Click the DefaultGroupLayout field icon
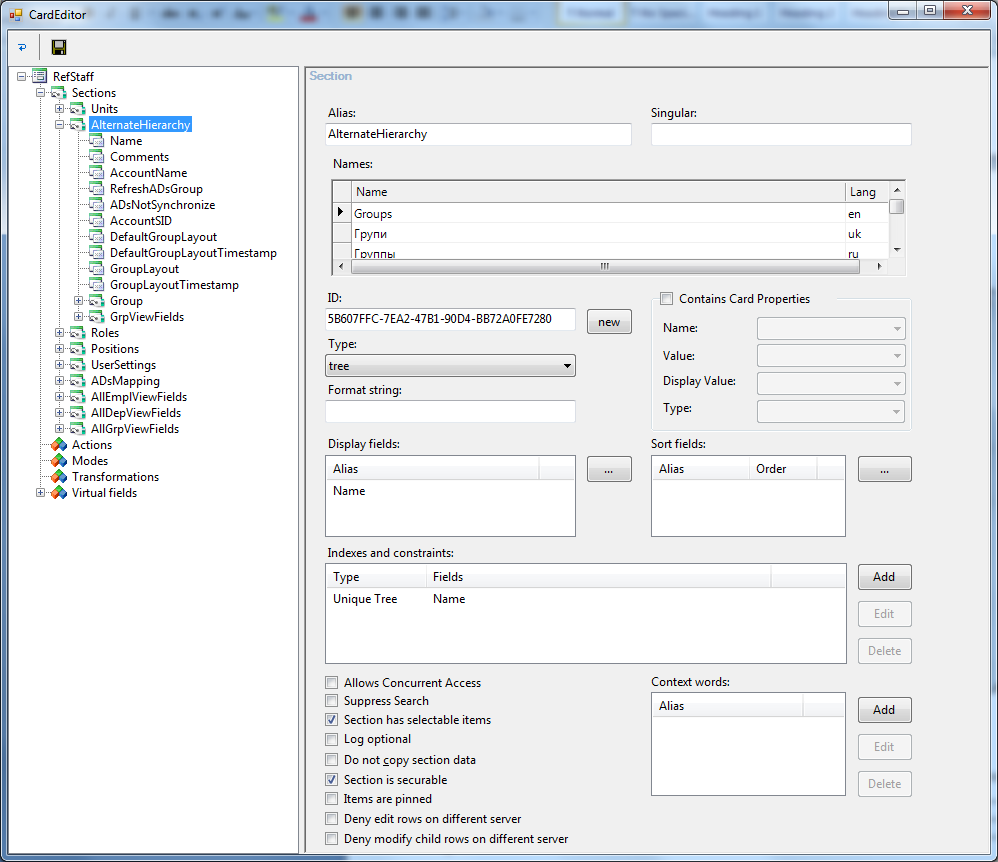The width and height of the screenshot is (998, 862). click(97, 237)
